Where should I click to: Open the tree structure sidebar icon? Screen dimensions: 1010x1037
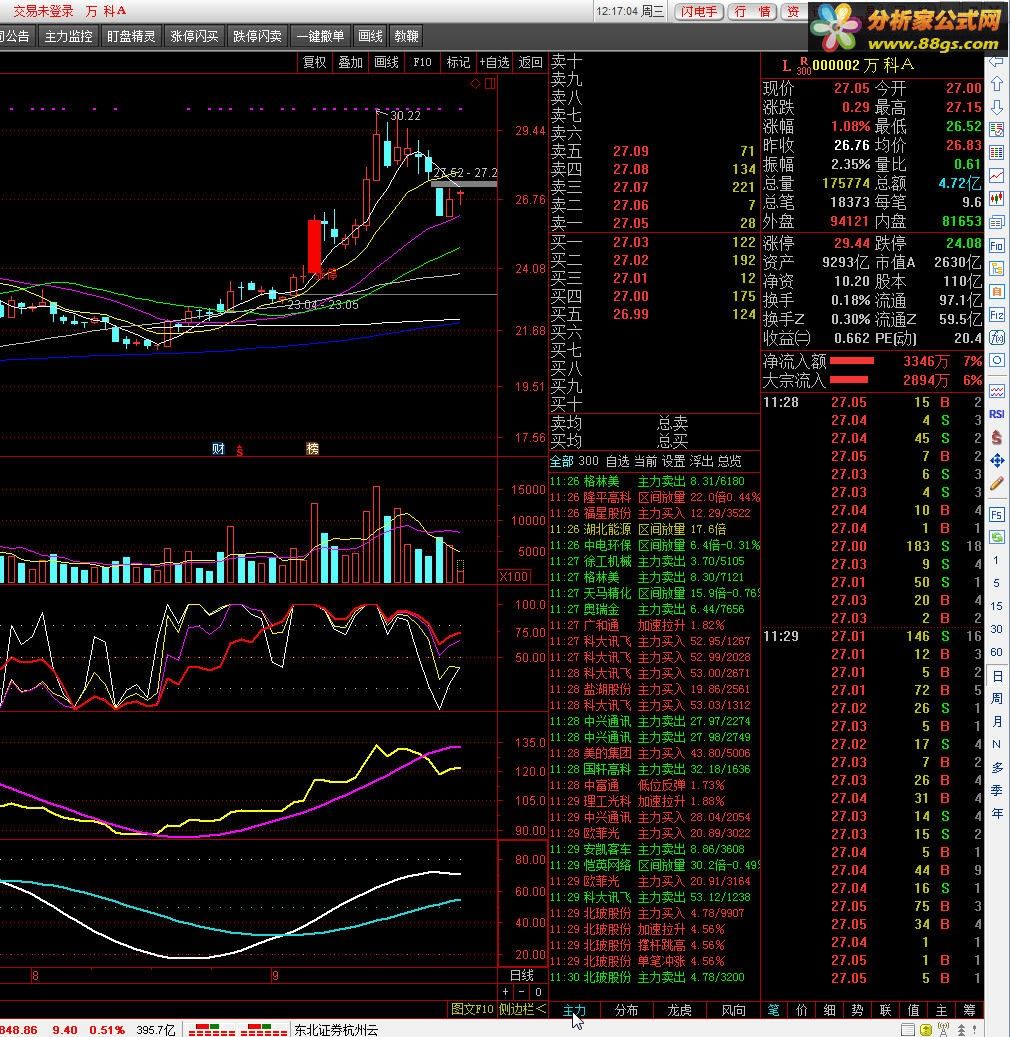point(996,269)
